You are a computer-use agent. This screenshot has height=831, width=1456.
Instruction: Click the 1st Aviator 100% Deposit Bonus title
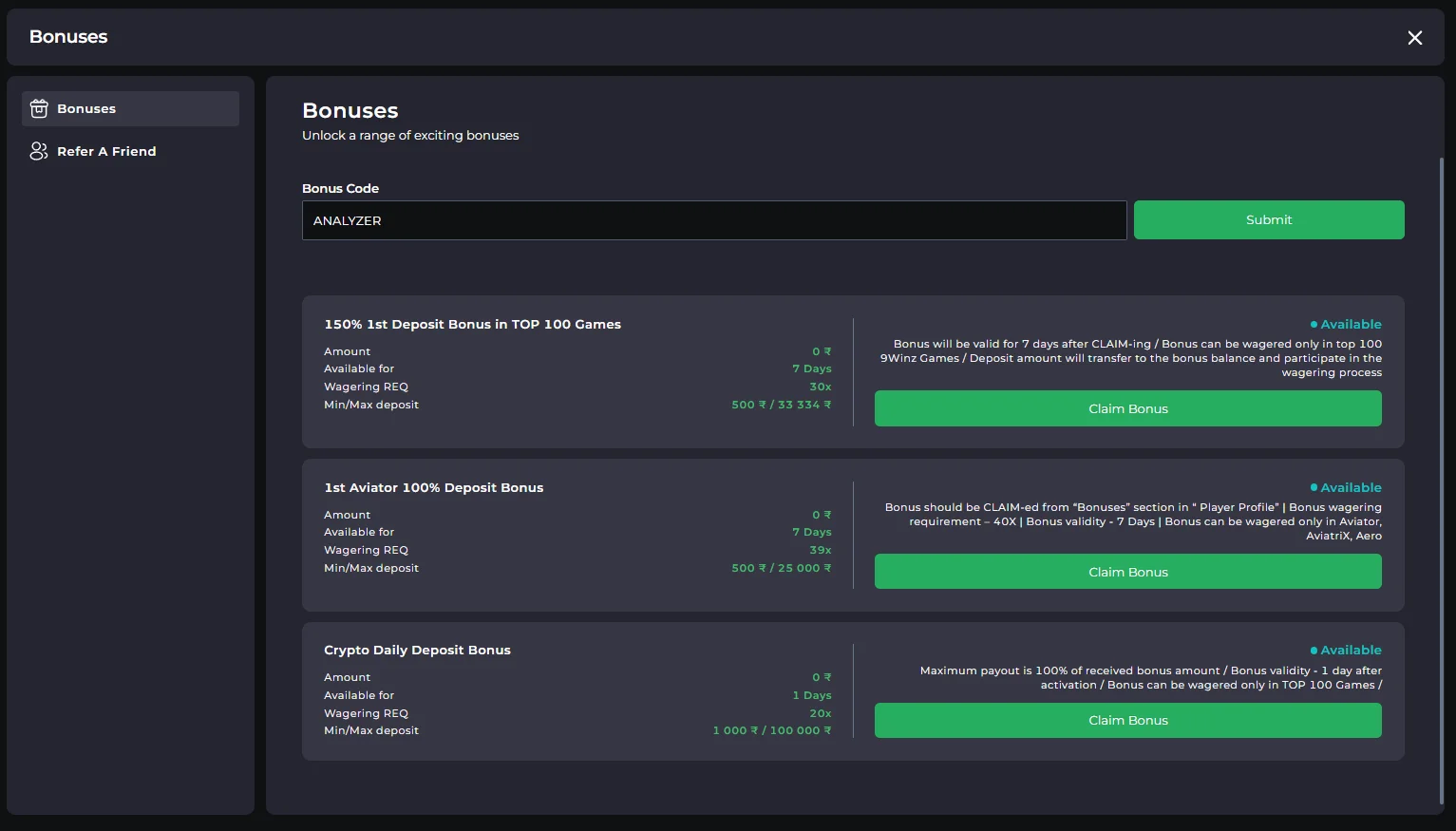click(x=433, y=488)
